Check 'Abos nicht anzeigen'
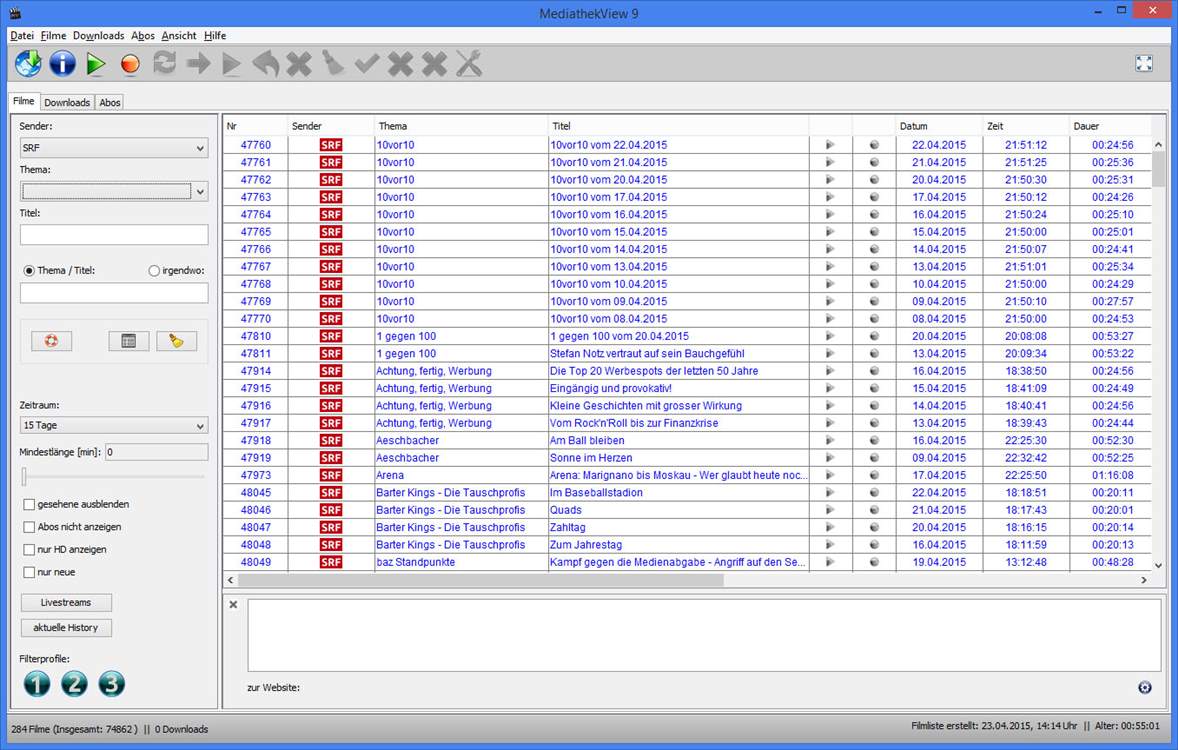The height and width of the screenshot is (750, 1178). [x=29, y=527]
